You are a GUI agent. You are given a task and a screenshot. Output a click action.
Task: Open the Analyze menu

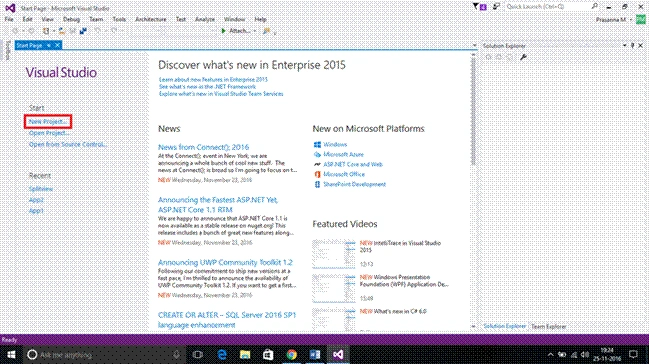click(205, 19)
